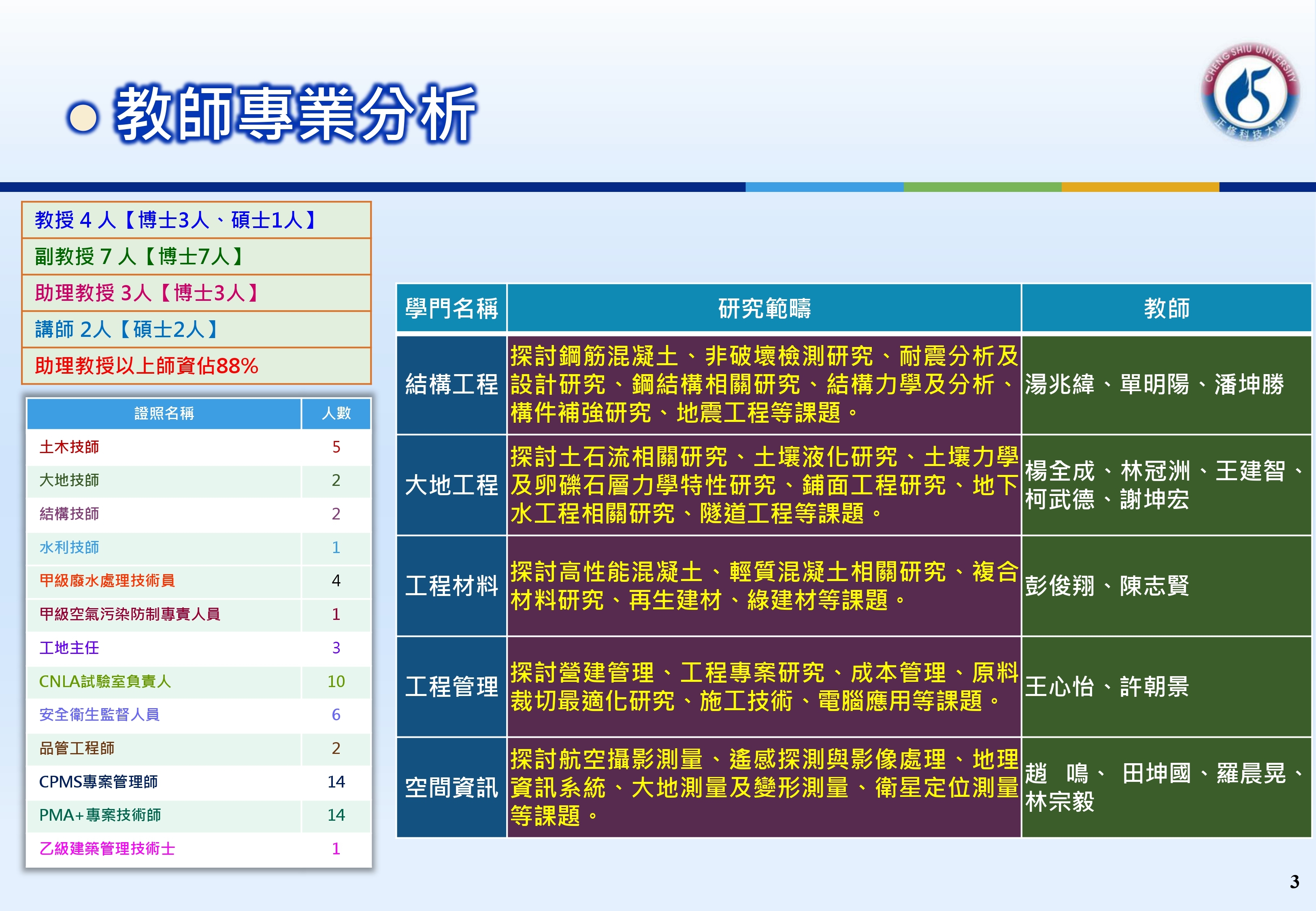
Task: Click the 人數 column header
Action: coord(336,413)
